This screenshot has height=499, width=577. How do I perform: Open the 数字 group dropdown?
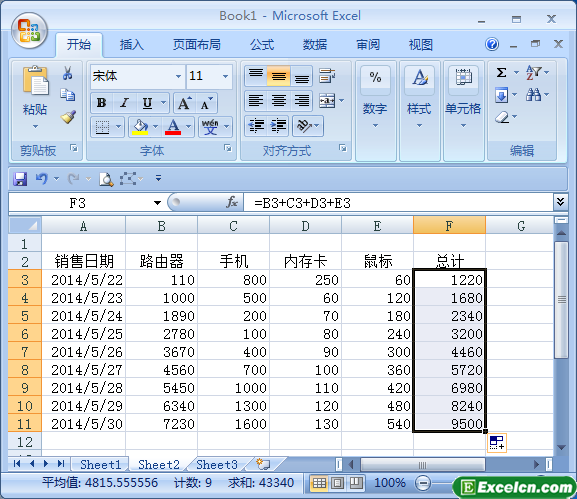(375, 125)
